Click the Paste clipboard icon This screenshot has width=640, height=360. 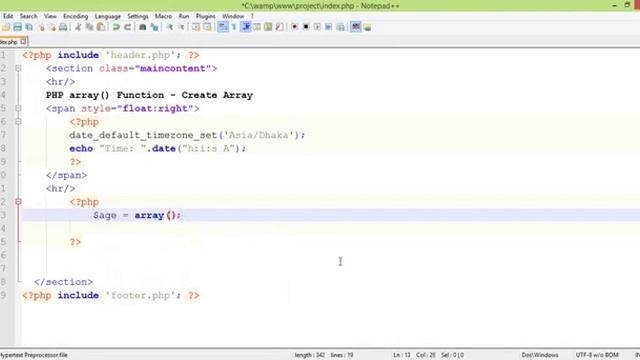pyautogui.click(x=100, y=27)
